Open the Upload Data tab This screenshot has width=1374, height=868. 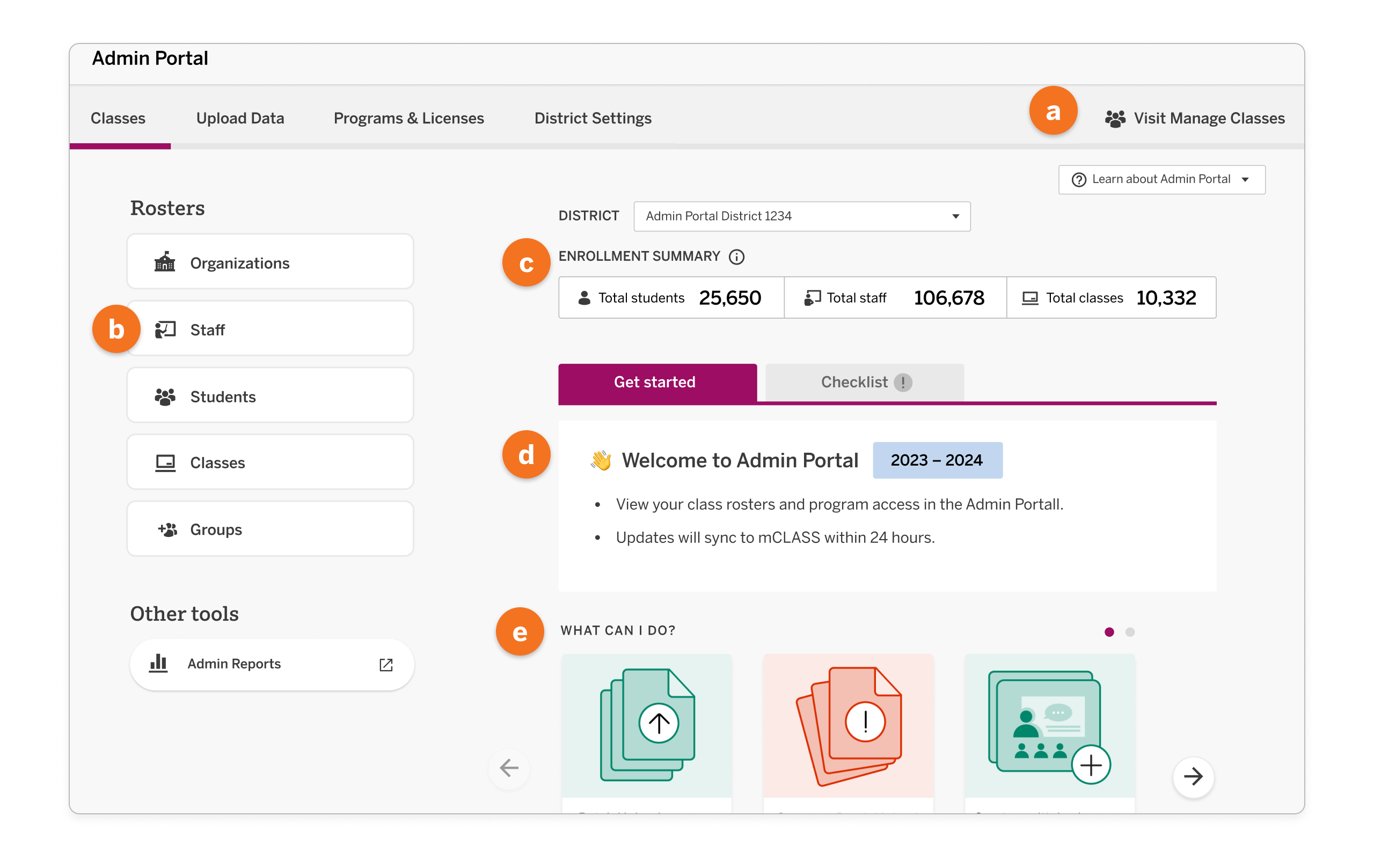(240, 118)
